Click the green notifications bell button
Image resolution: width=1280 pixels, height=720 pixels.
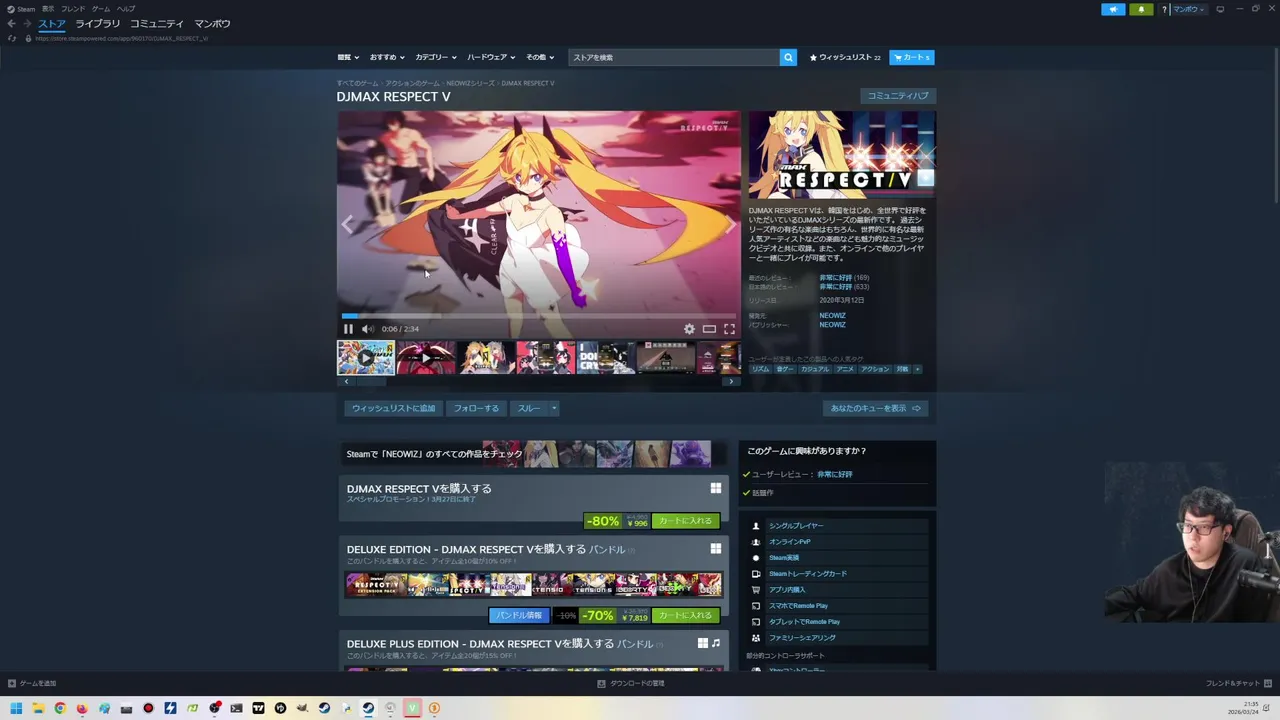coord(1141,9)
